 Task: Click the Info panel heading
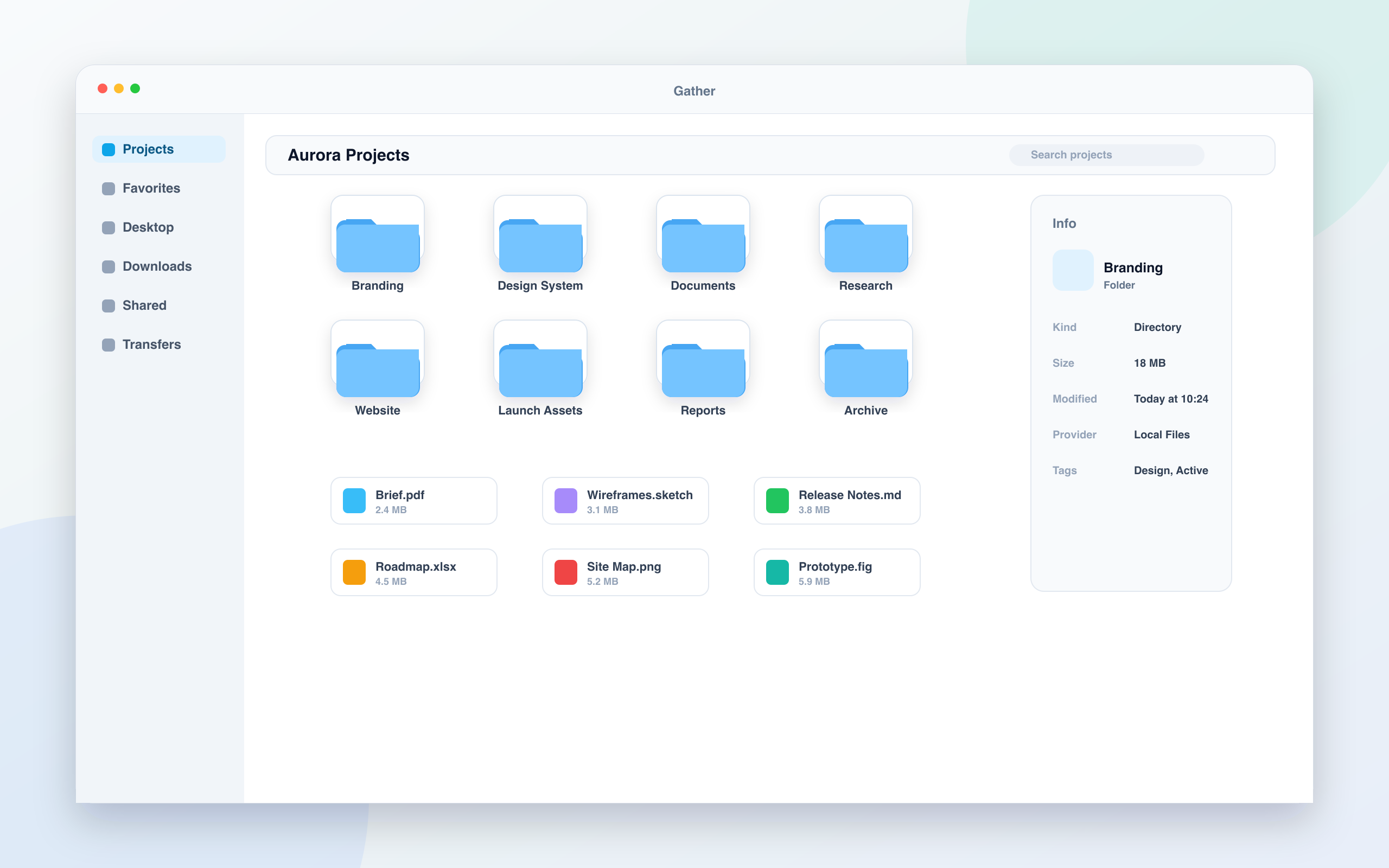click(x=1064, y=224)
